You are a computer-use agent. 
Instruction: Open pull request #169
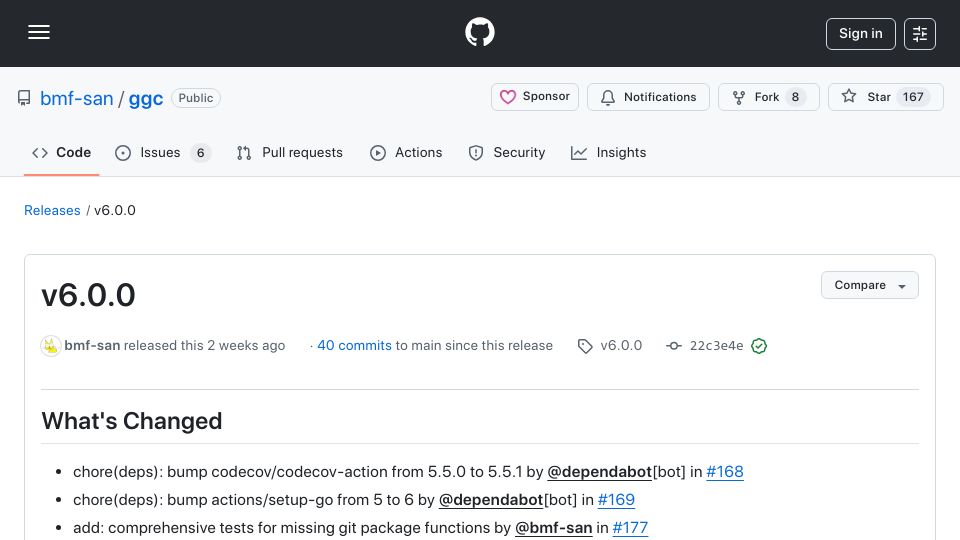pos(616,500)
